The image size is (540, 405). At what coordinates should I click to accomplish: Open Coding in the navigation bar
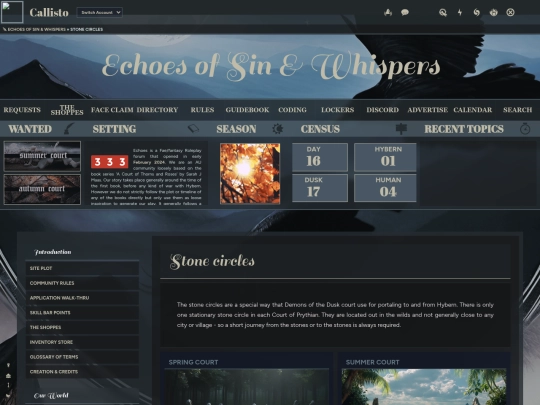pos(292,110)
